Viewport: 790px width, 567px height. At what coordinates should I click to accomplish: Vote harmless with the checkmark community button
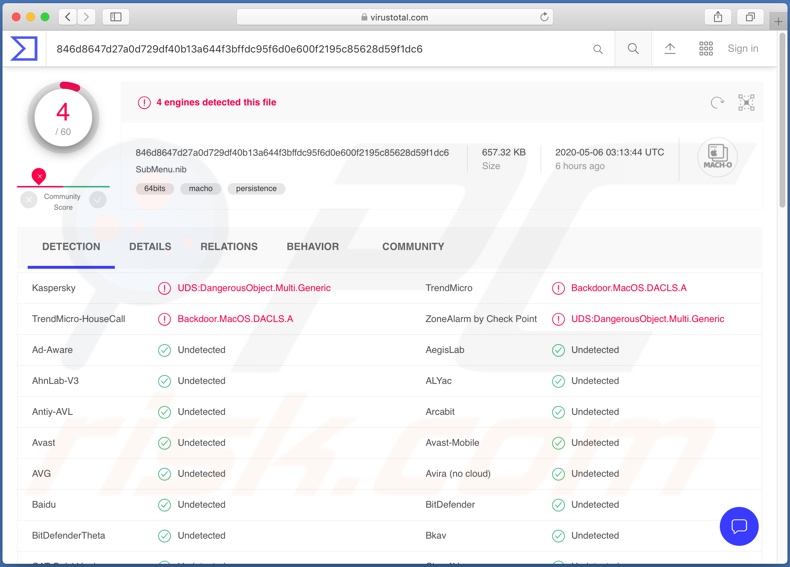tap(98, 200)
